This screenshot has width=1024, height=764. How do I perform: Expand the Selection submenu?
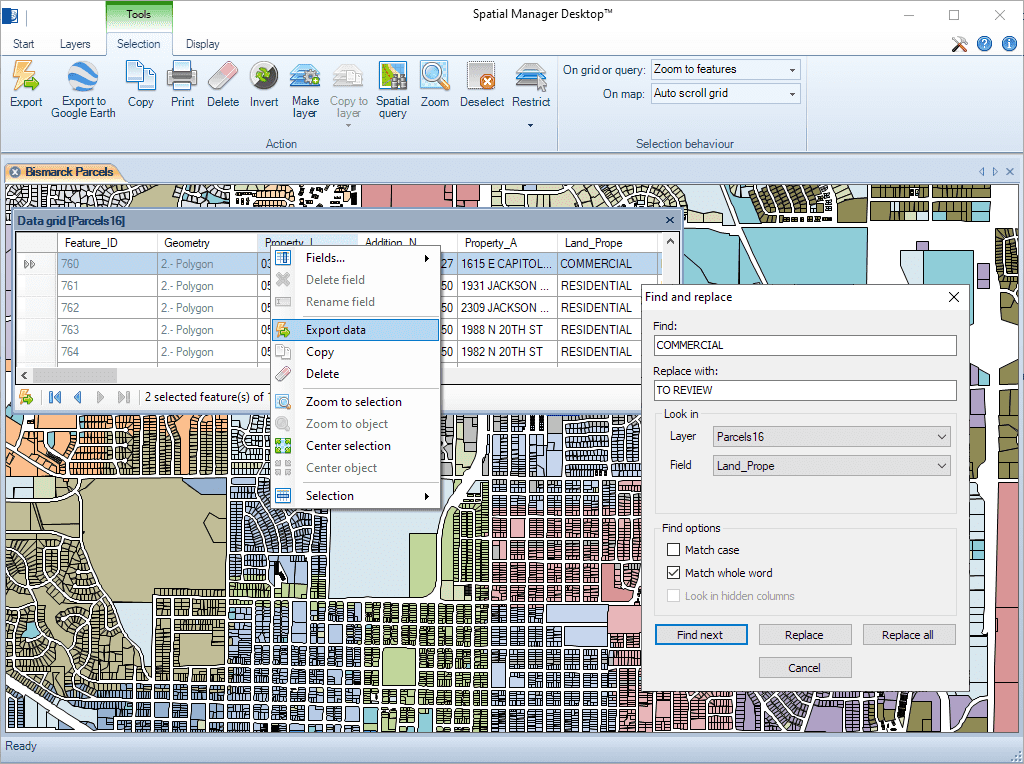(355, 496)
